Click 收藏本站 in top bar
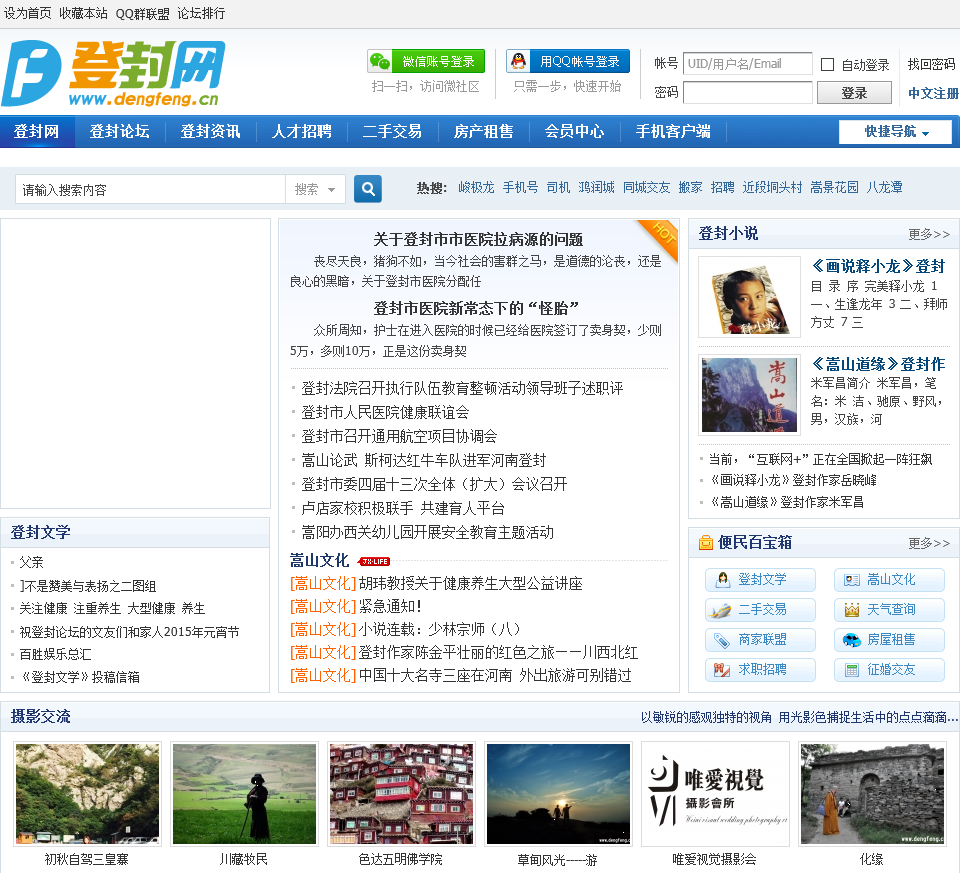The height and width of the screenshot is (873, 960). (83, 13)
